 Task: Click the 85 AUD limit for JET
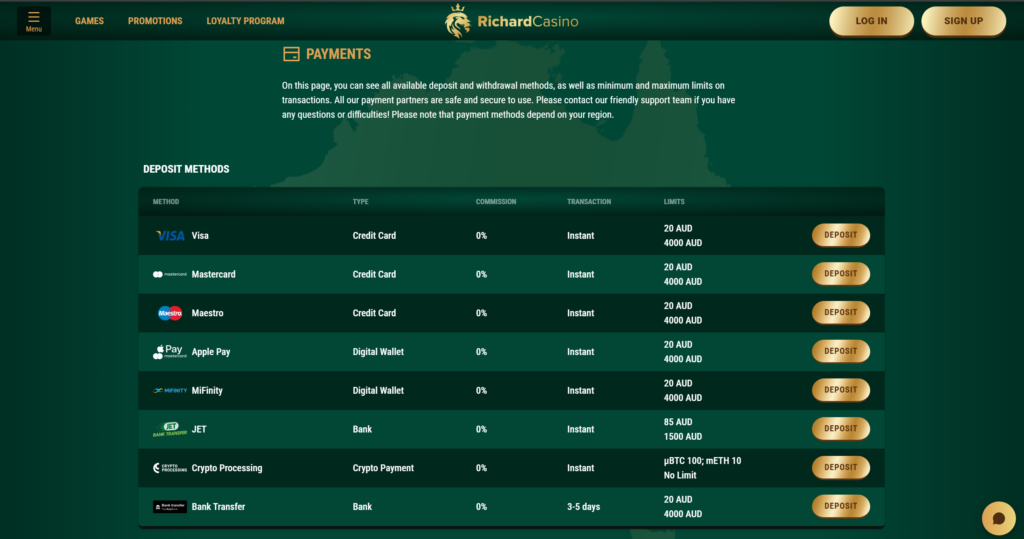(x=678, y=422)
